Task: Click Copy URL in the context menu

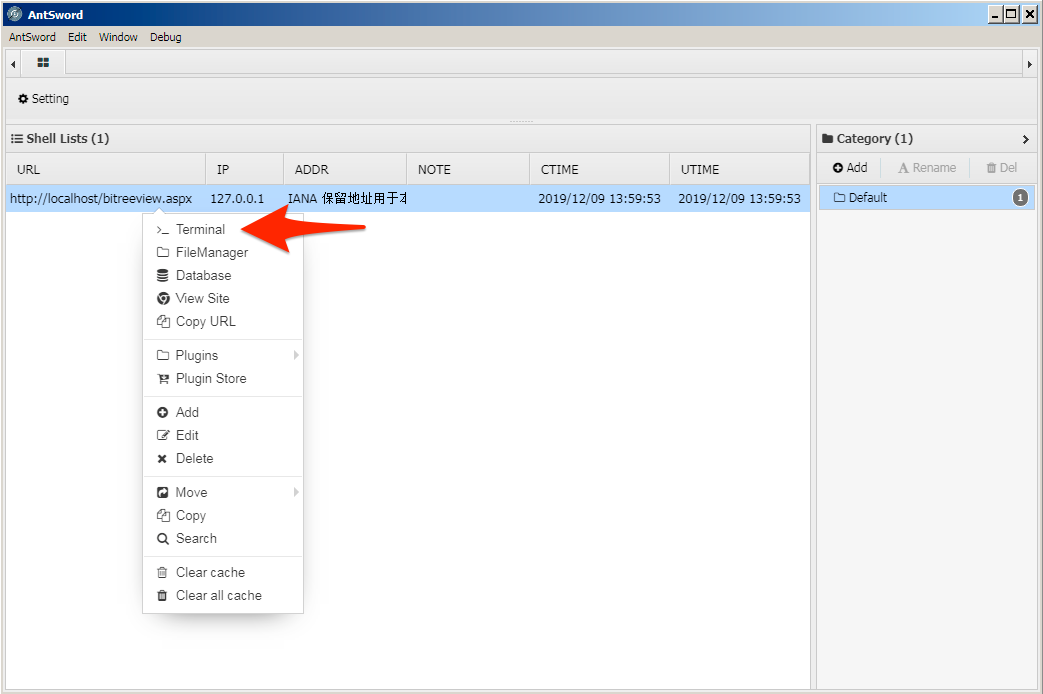Action: click(222, 321)
